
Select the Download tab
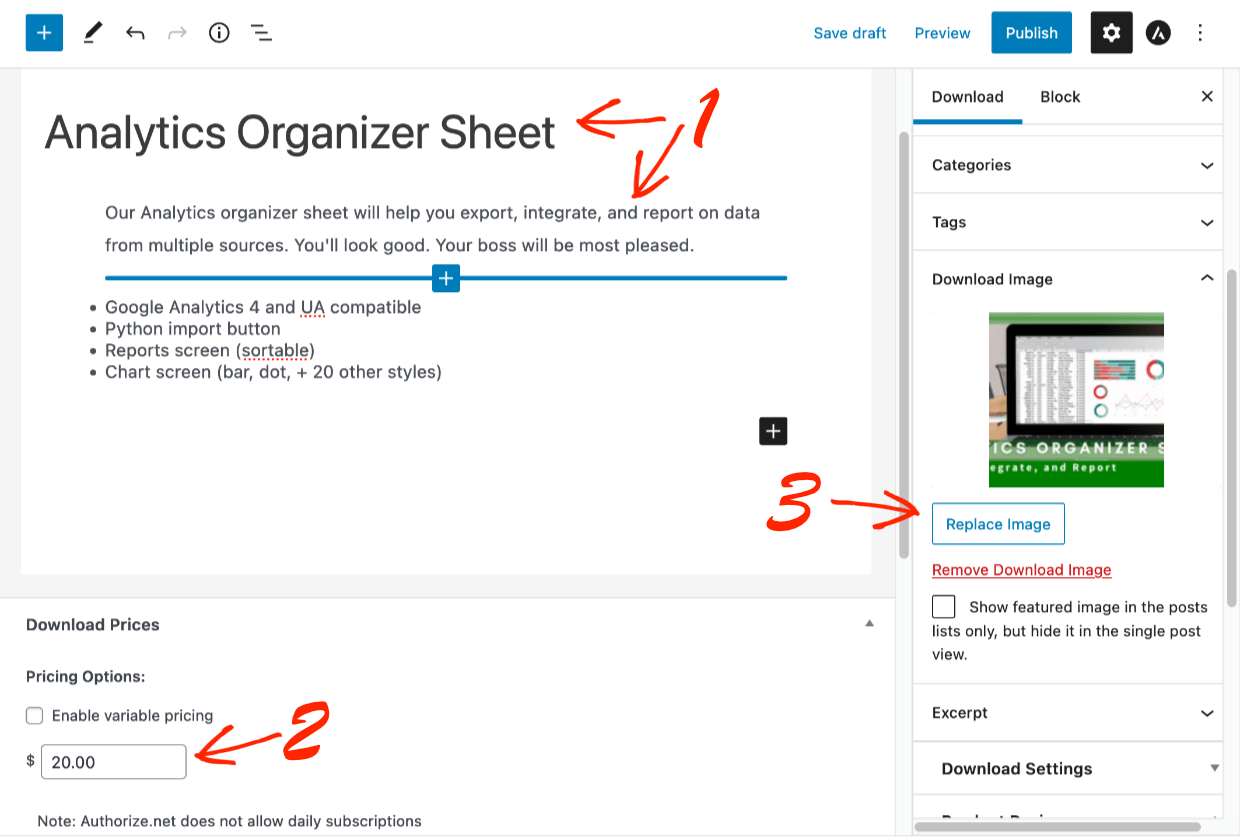(x=967, y=97)
